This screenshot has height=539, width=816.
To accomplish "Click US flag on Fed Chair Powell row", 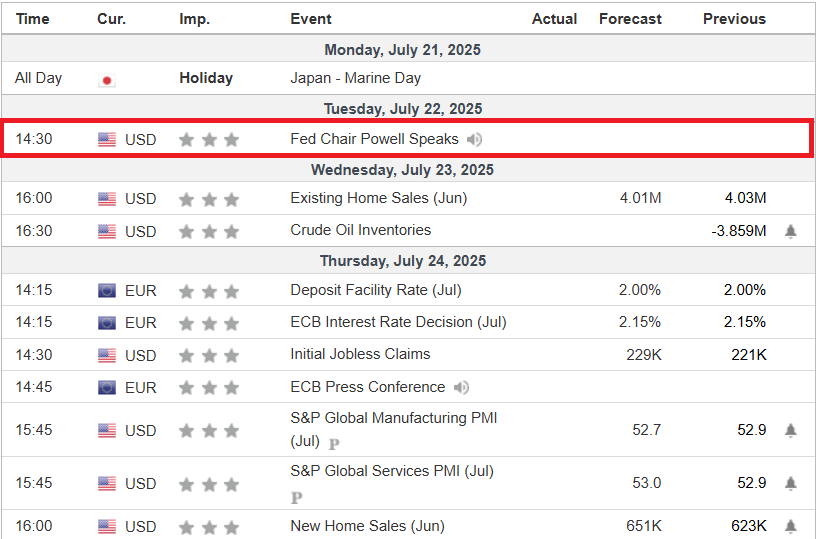I will pos(107,139).
